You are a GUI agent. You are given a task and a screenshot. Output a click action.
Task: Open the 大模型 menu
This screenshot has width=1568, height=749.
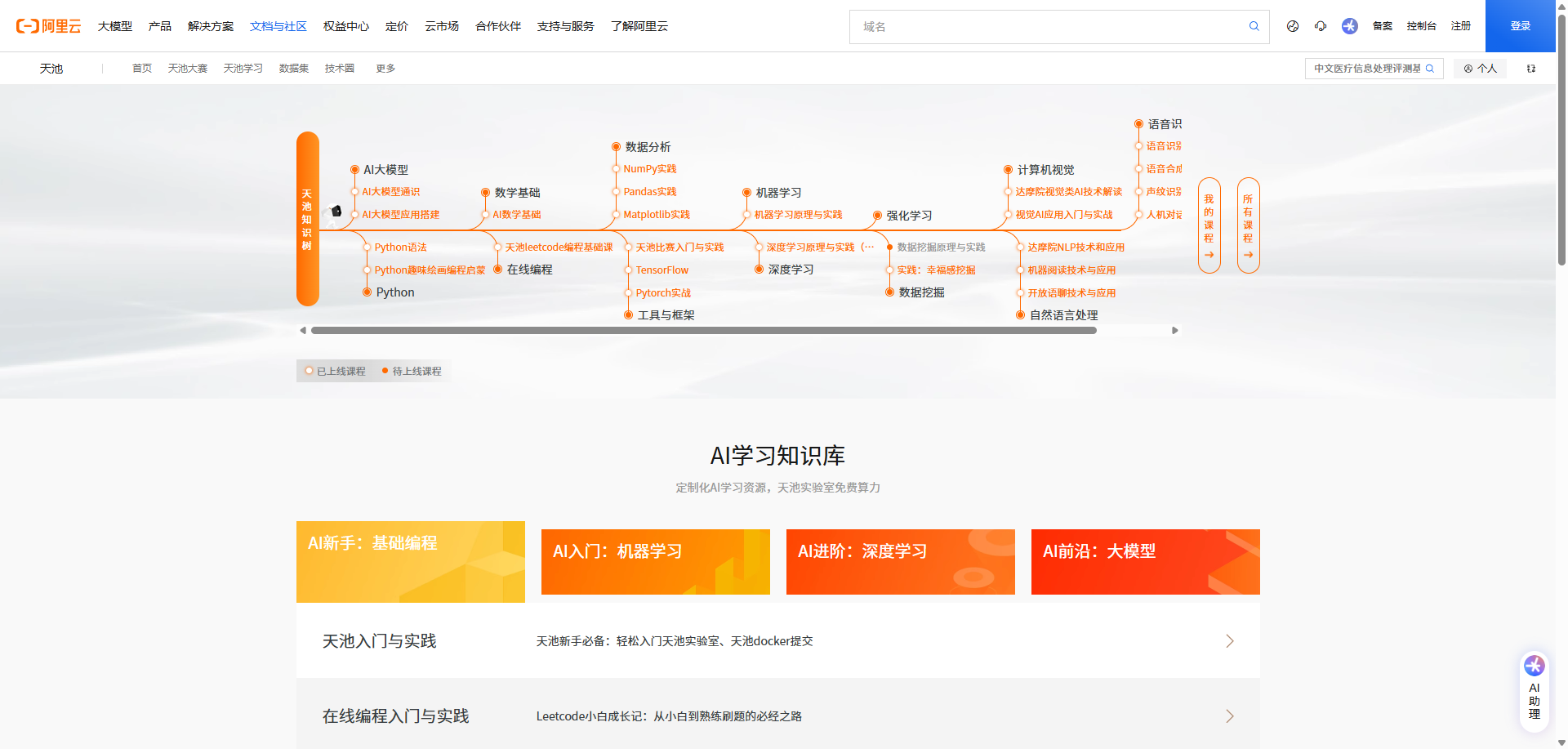click(x=115, y=26)
